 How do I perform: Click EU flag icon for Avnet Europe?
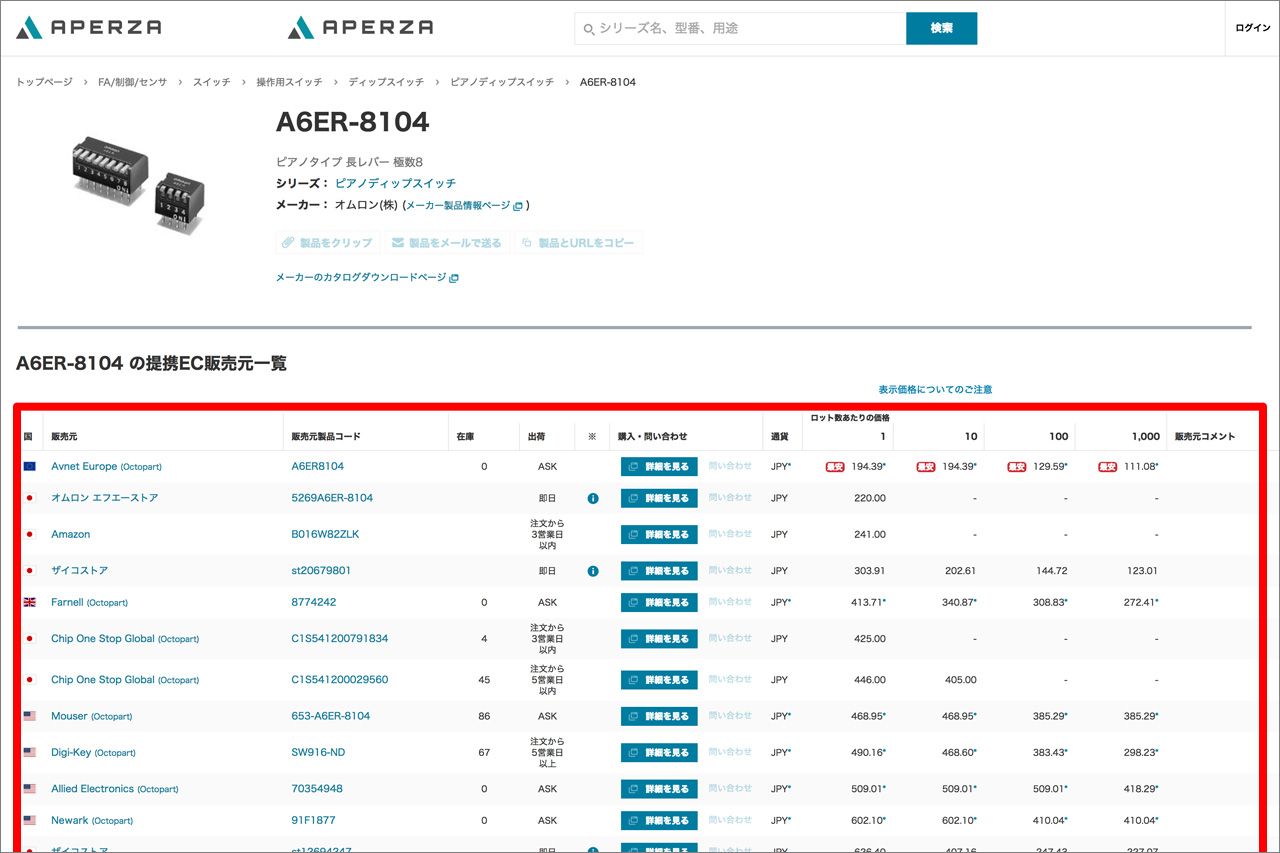click(x=29, y=466)
